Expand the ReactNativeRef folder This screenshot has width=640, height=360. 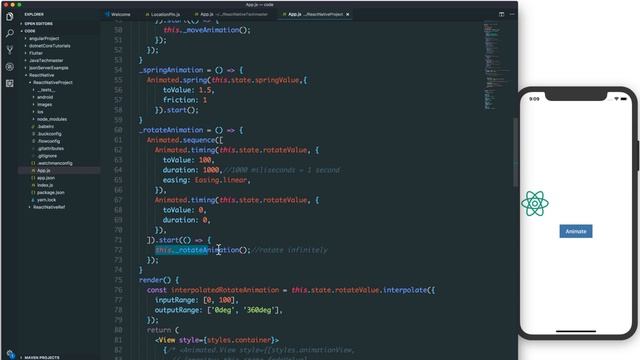tap(49, 207)
